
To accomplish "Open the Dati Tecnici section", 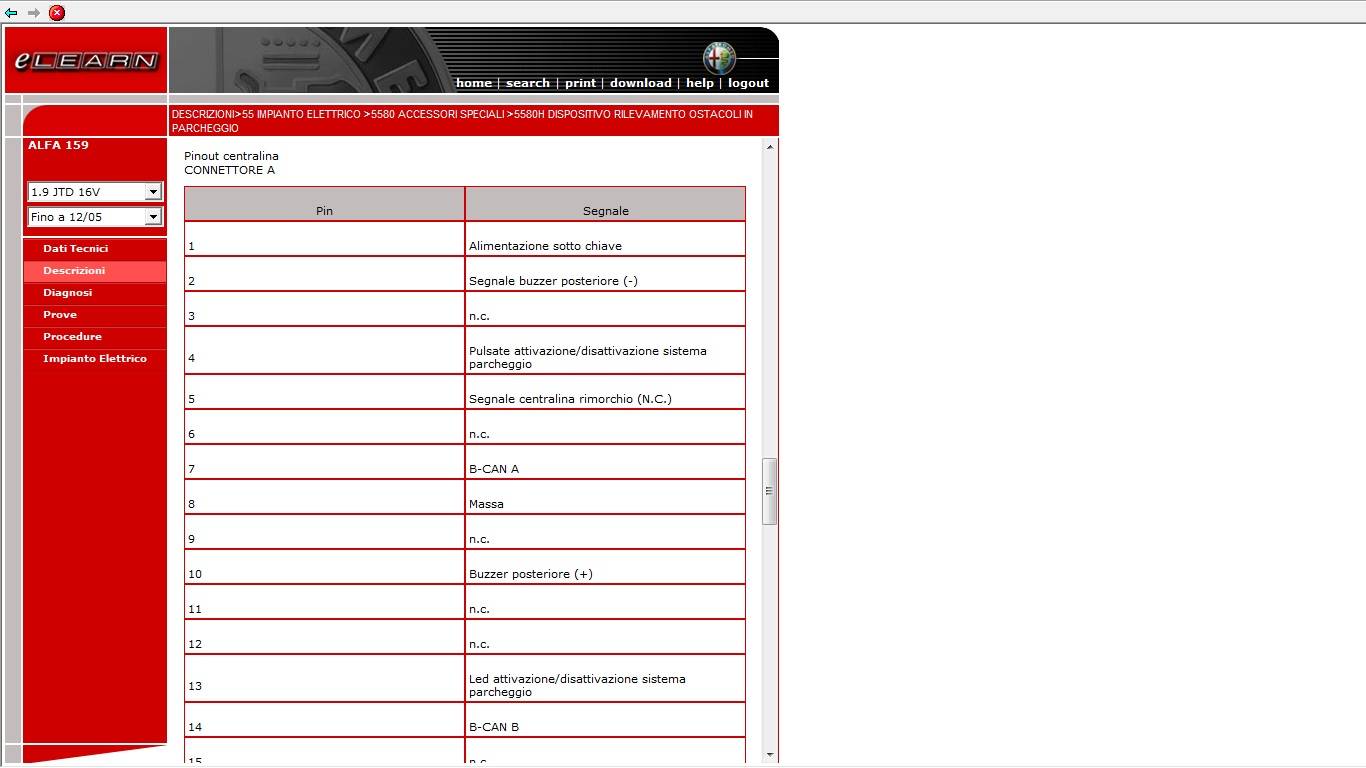I will click(75, 249).
